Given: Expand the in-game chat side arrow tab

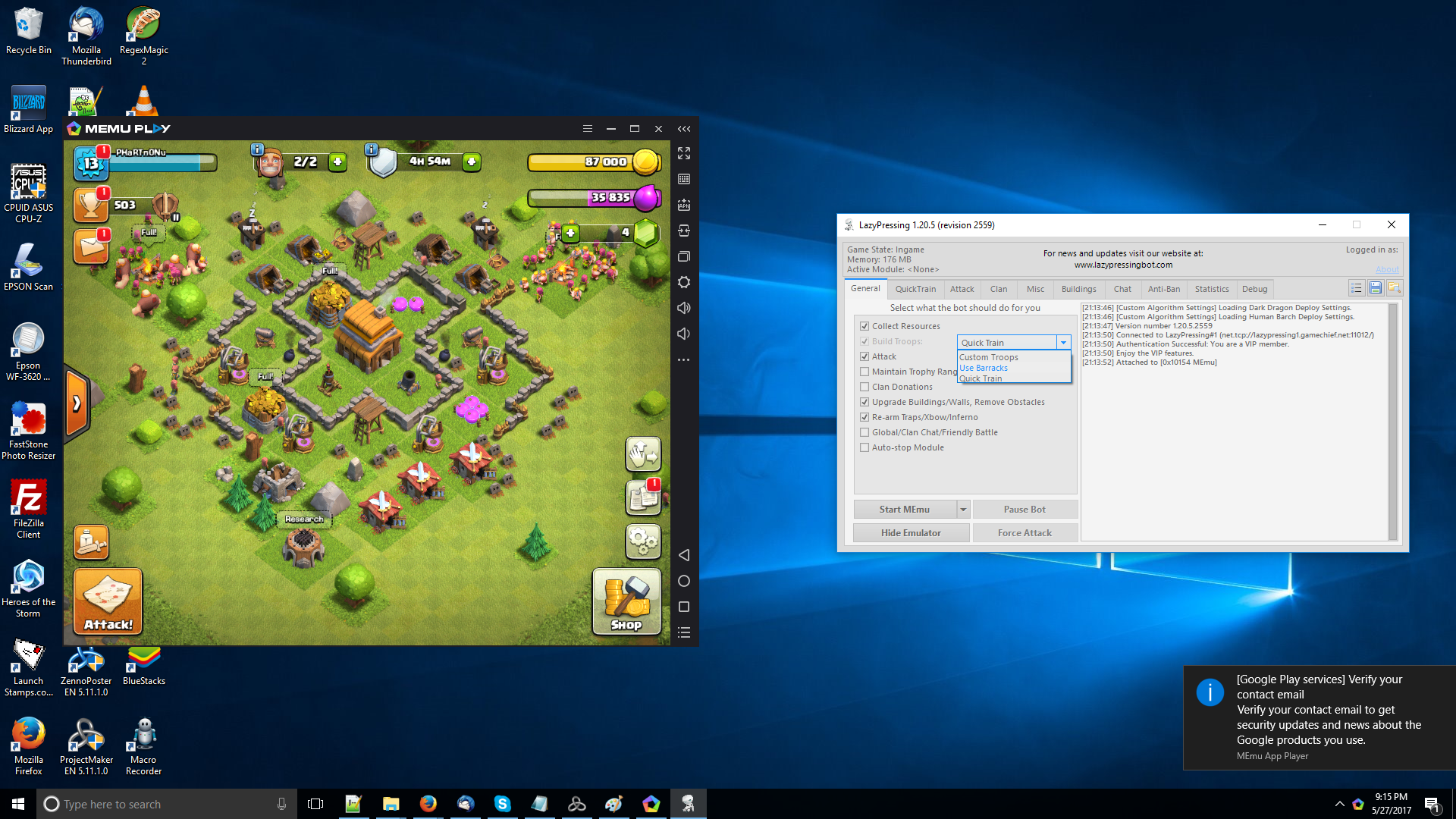Looking at the screenshot, I should [x=77, y=403].
